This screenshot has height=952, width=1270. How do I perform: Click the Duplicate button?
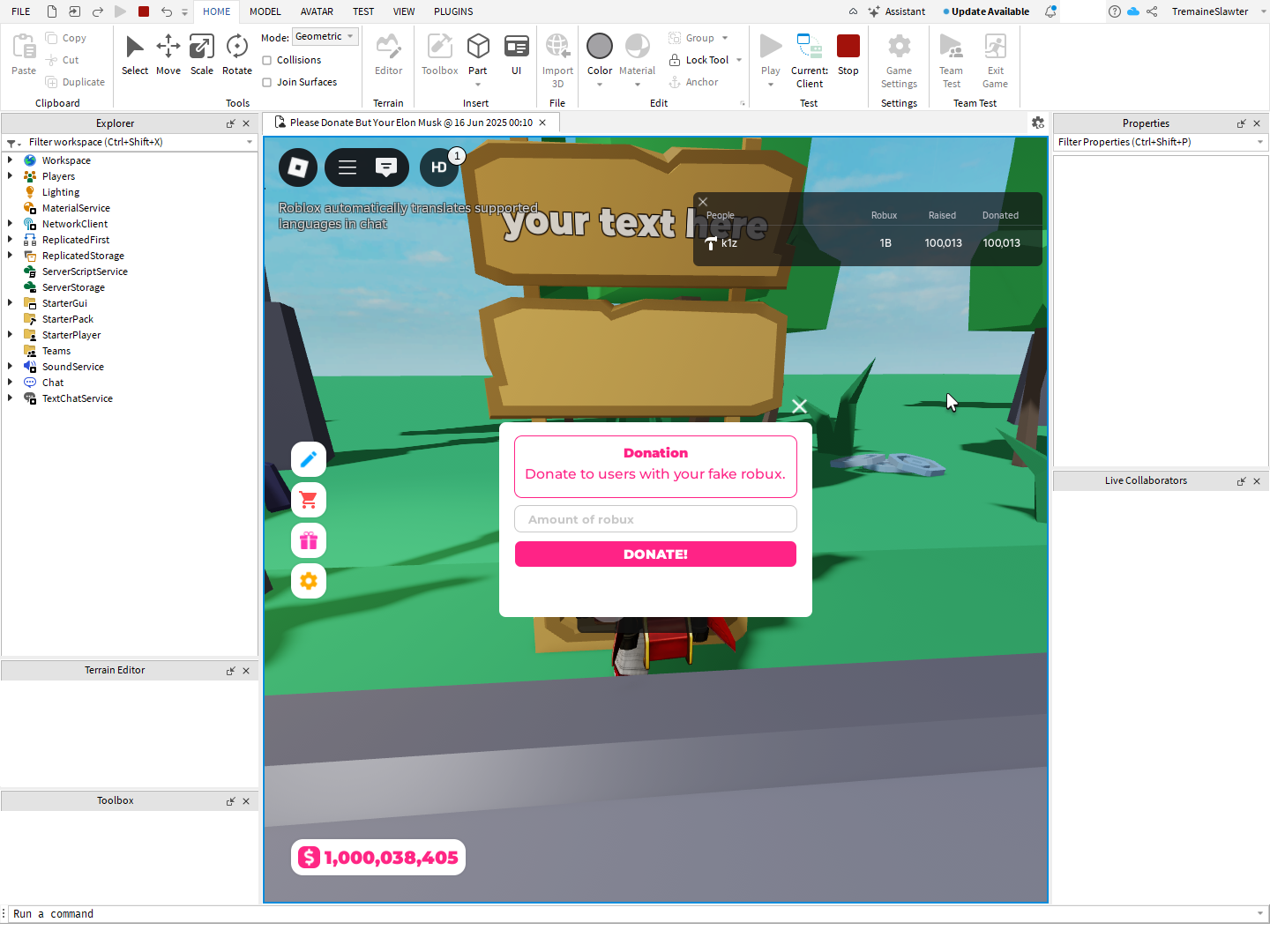(75, 82)
